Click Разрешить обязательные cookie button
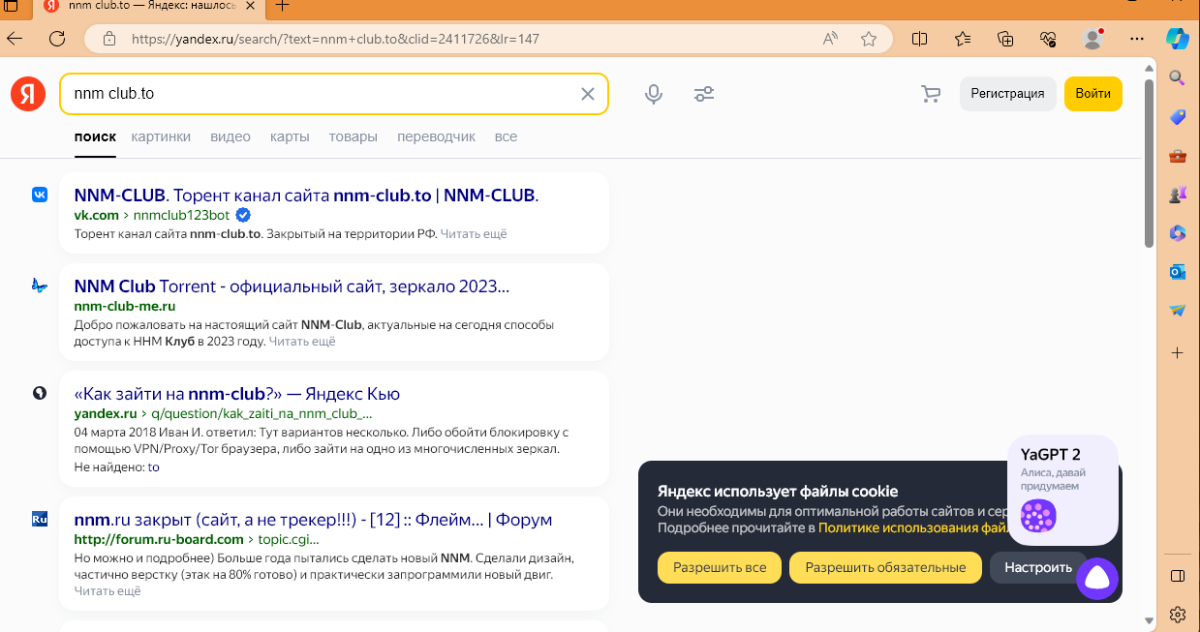 click(885, 567)
